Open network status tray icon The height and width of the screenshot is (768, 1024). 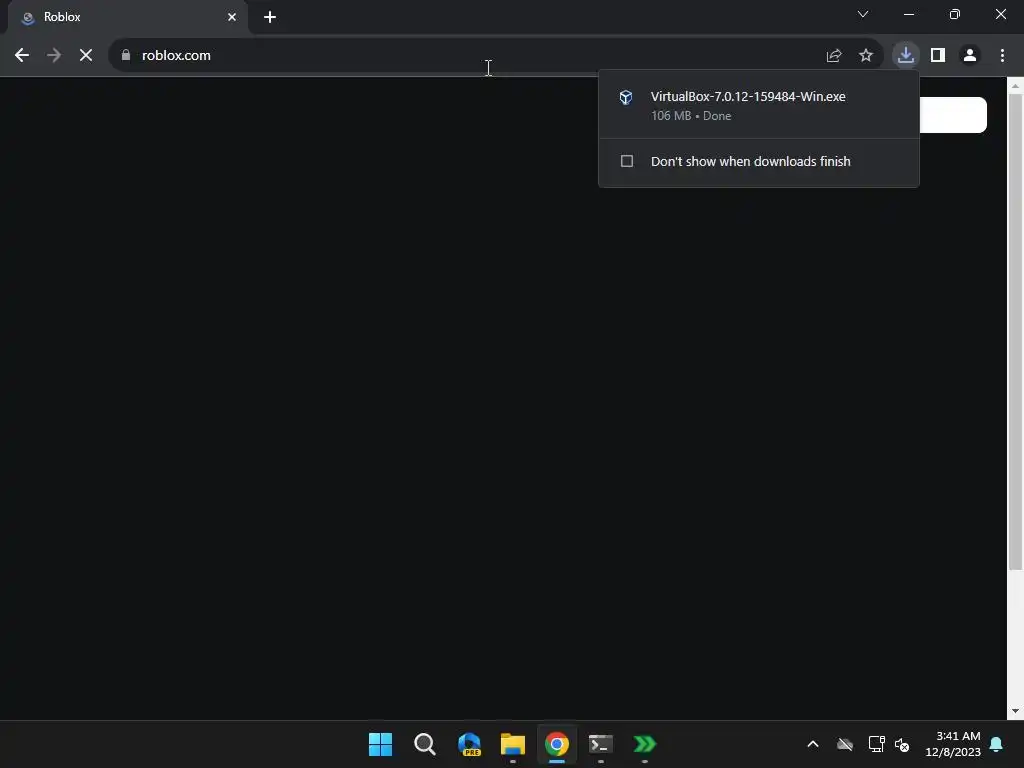876,744
